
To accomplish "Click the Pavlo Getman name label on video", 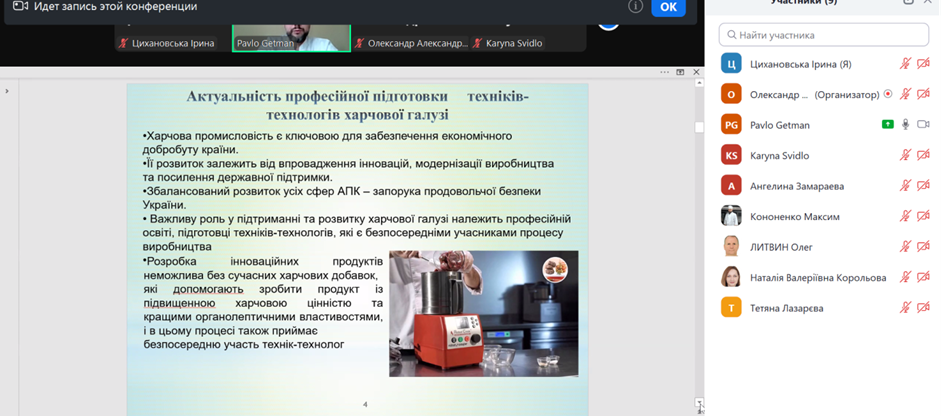I will coord(265,43).
